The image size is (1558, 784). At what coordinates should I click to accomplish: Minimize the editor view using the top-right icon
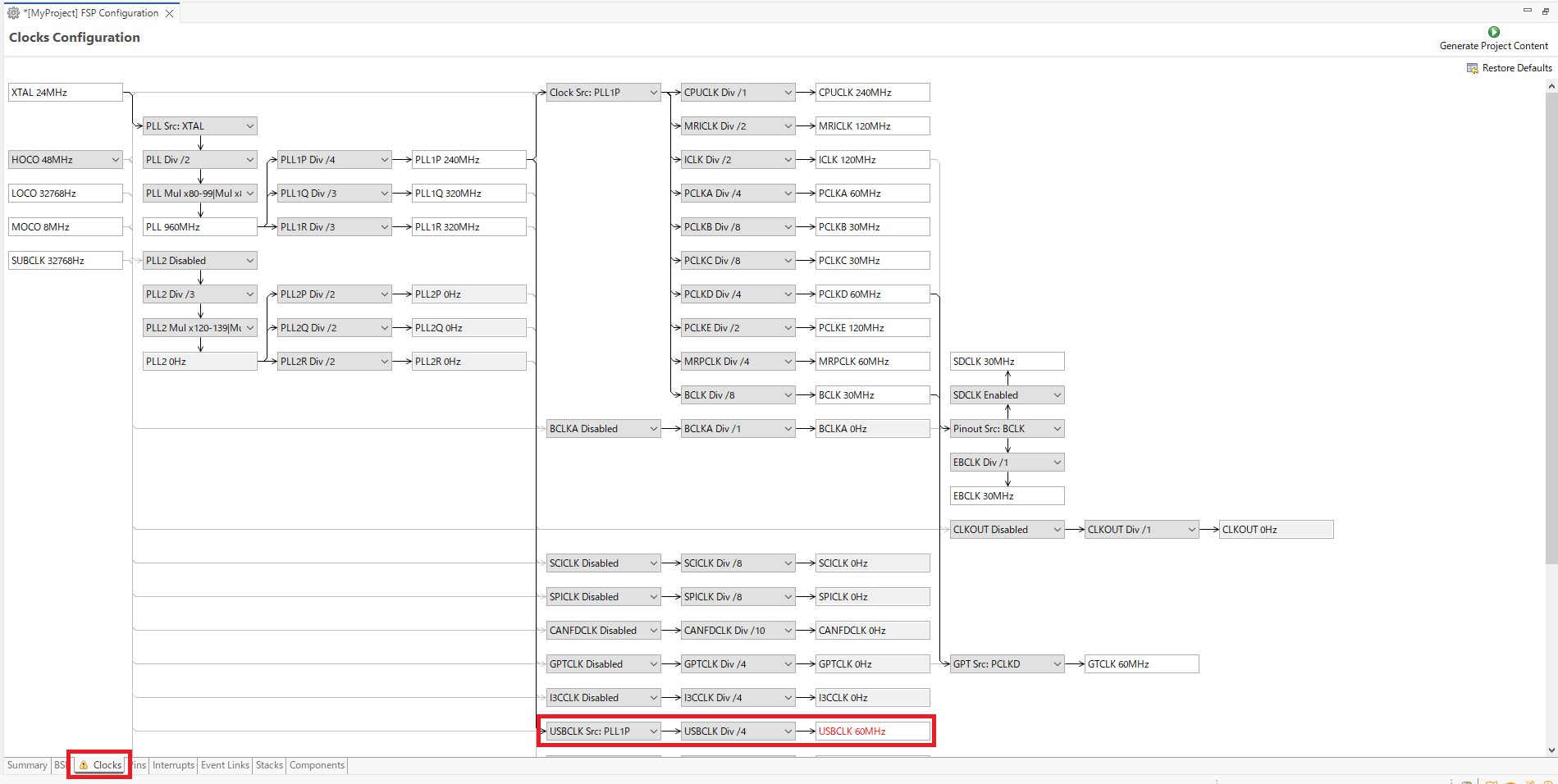(x=1527, y=11)
